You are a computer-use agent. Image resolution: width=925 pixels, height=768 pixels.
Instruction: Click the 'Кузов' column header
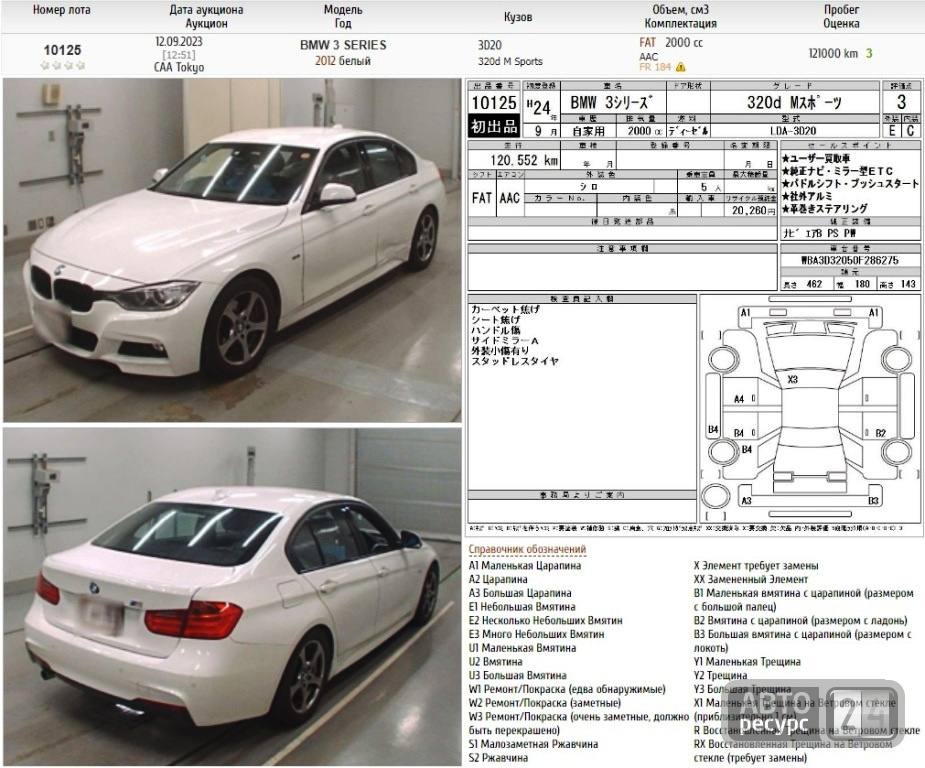518,17
